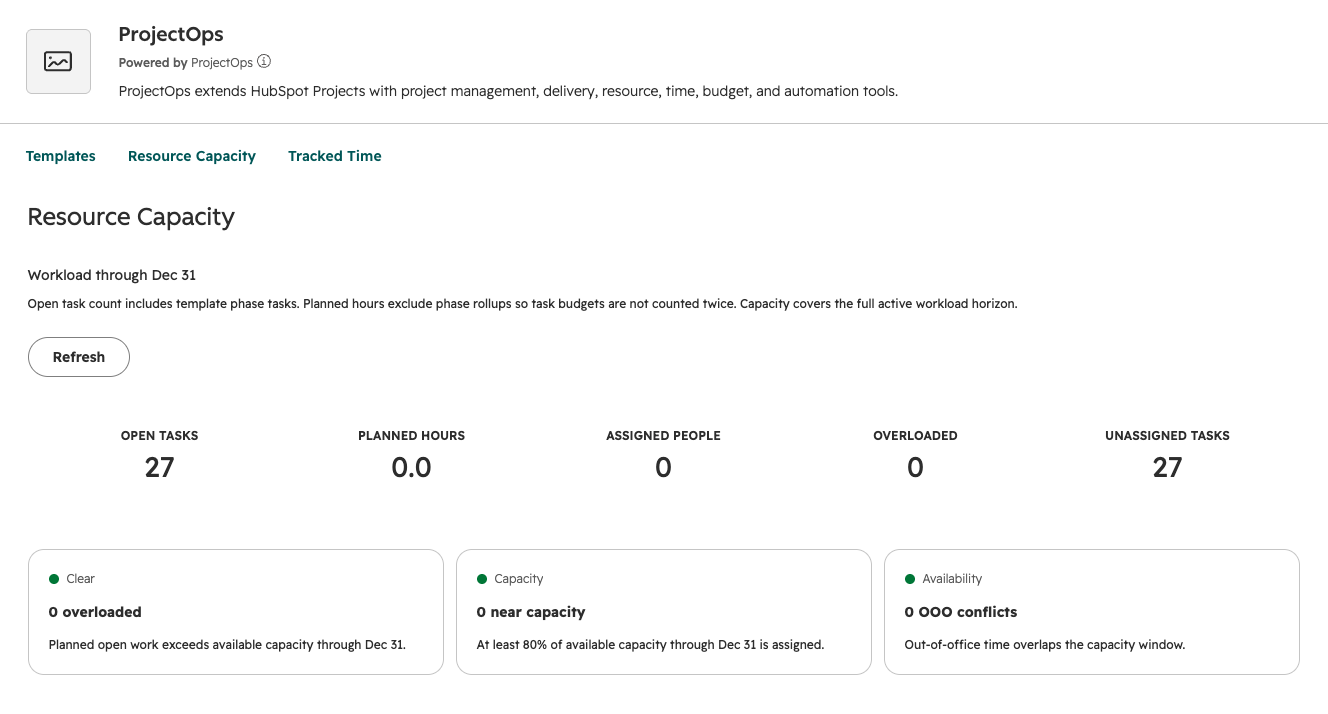Select the ProjectOps app title

[171, 35]
